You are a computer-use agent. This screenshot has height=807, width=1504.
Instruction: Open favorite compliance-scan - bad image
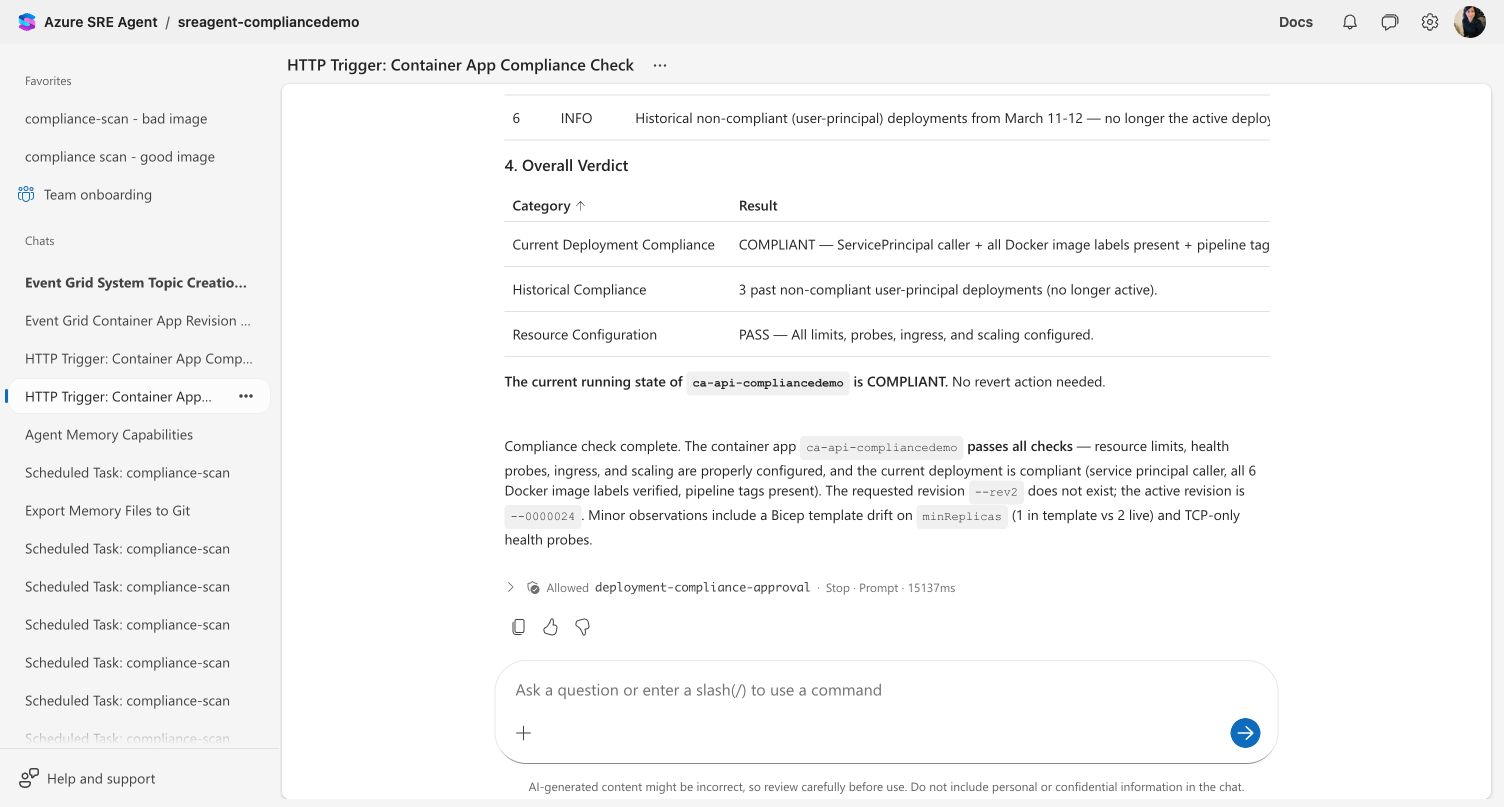click(116, 119)
